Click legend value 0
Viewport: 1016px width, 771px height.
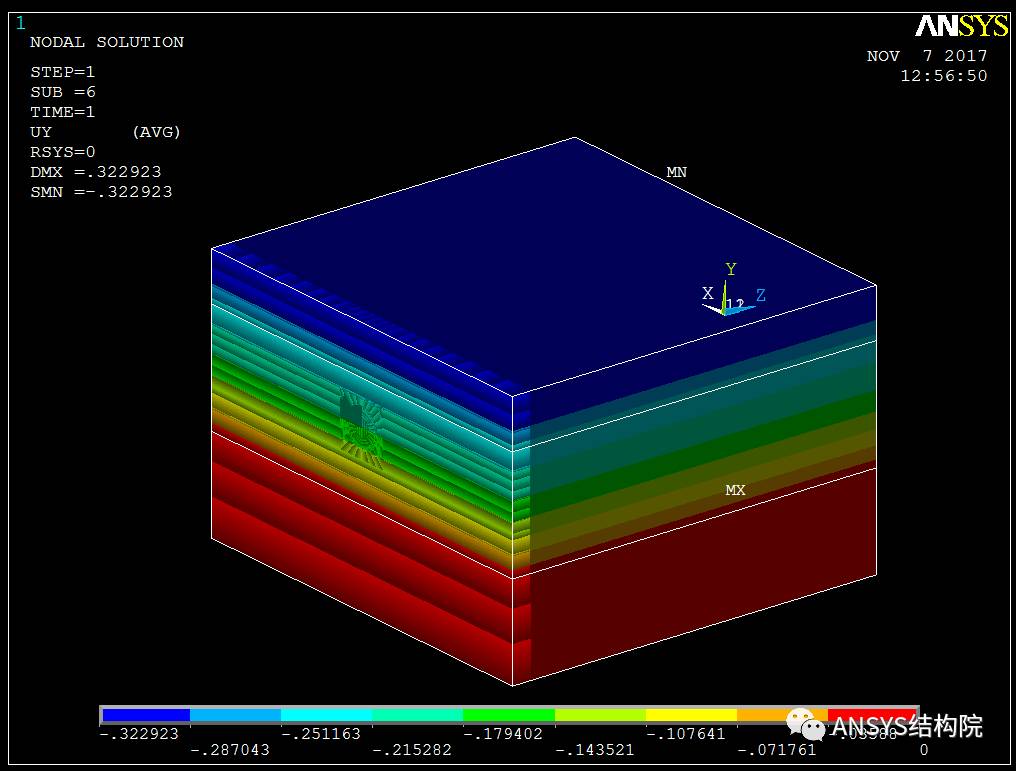[x=924, y=750]
